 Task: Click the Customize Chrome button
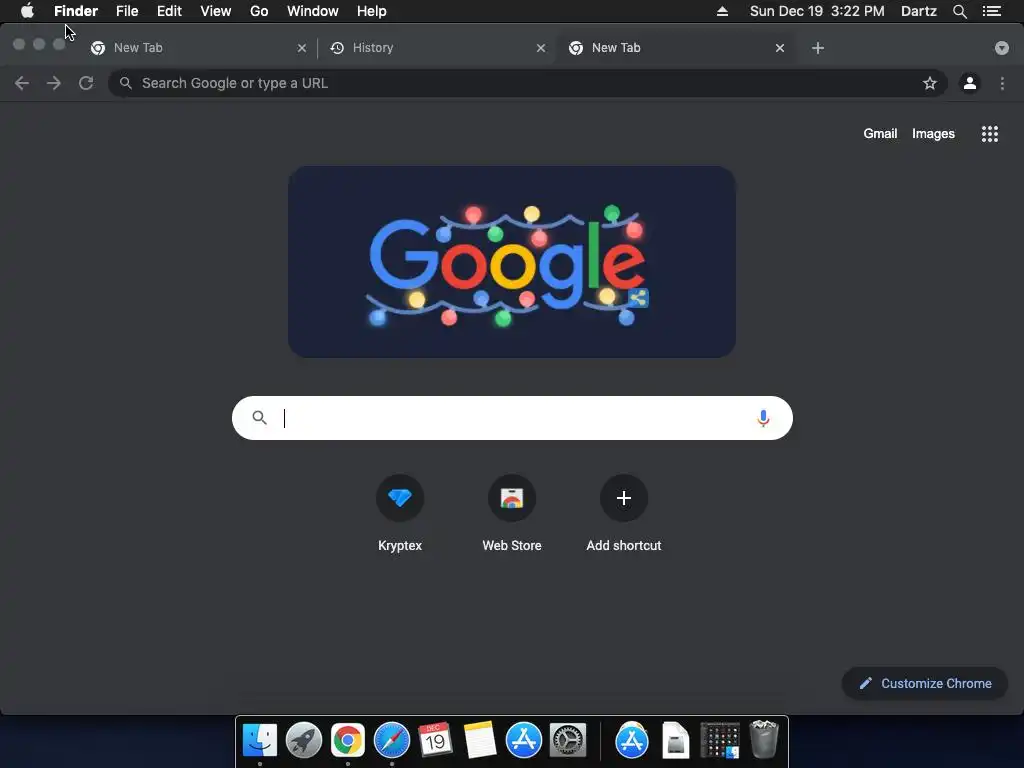925,683
